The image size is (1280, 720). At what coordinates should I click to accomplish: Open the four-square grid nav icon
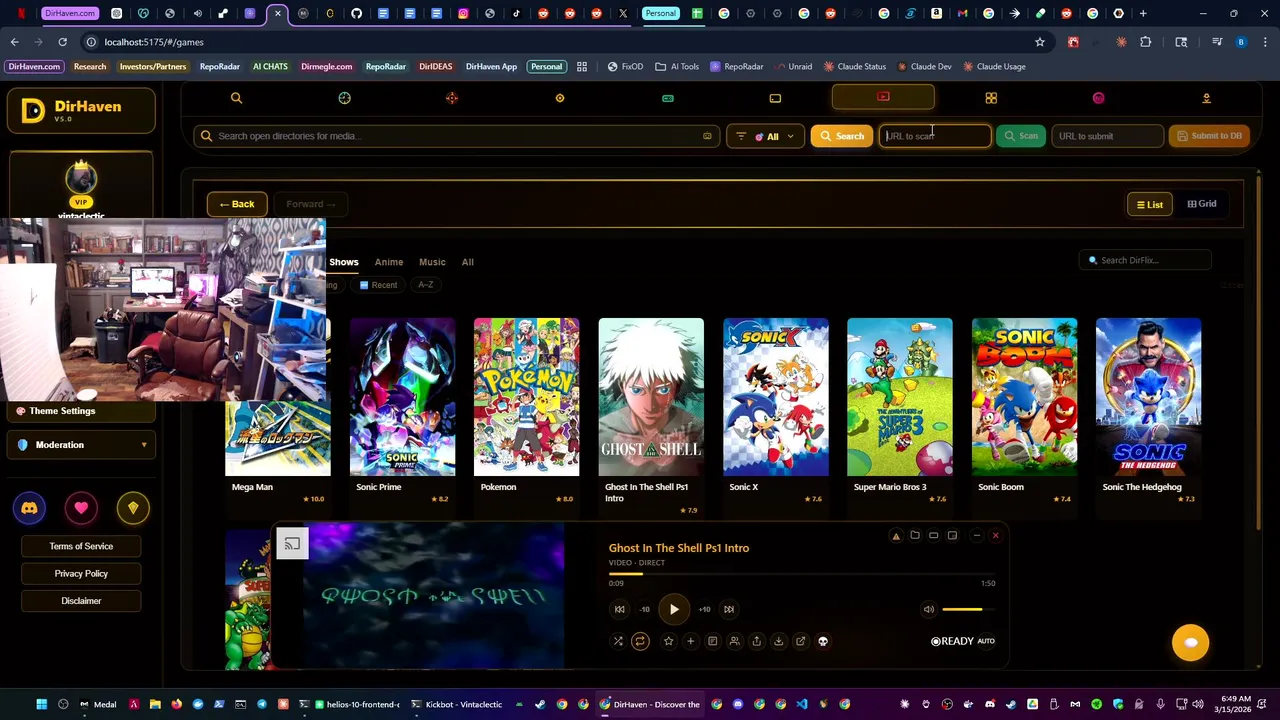tap(991, 98)
